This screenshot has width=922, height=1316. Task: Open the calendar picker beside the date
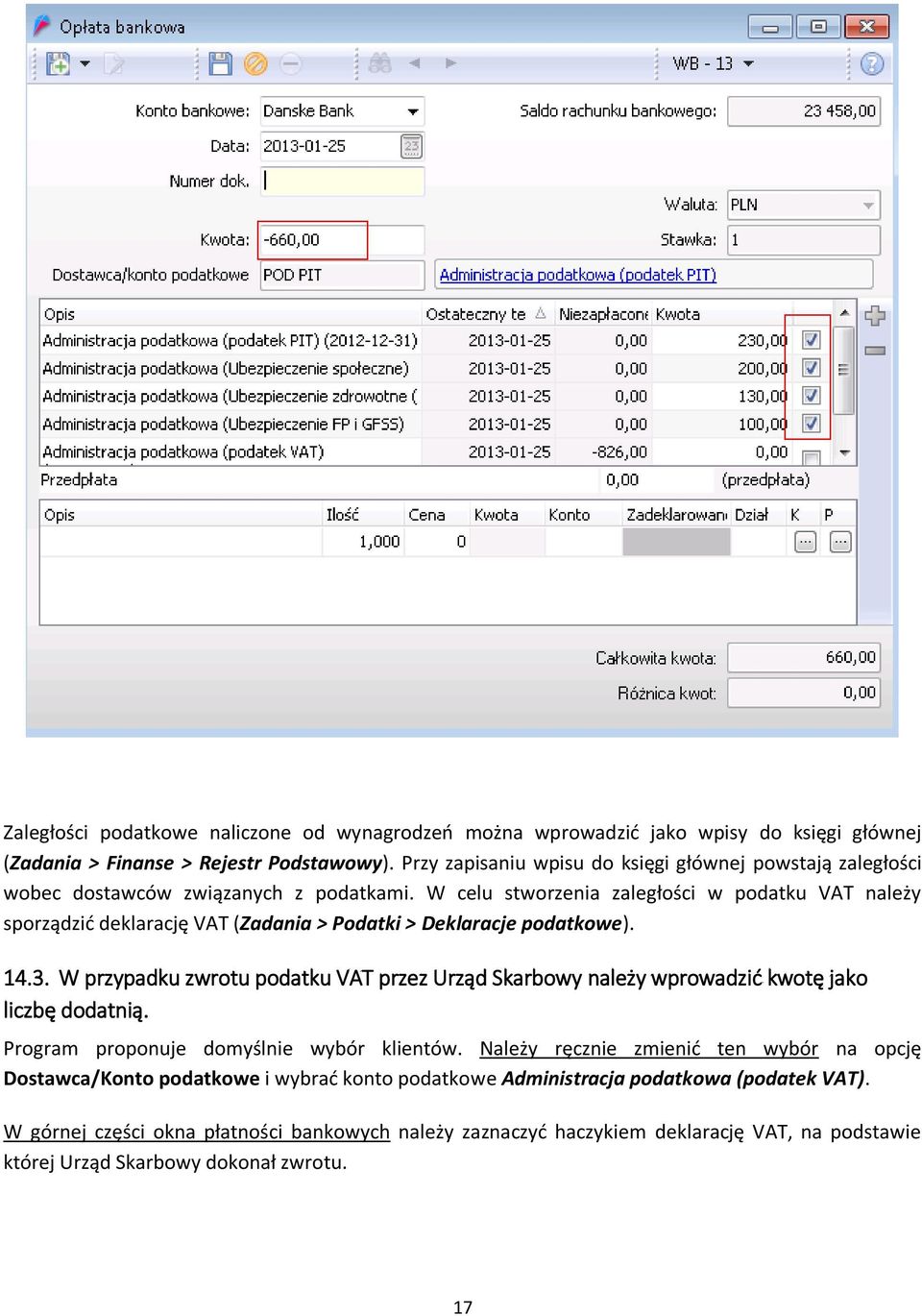tap(412, 147)
